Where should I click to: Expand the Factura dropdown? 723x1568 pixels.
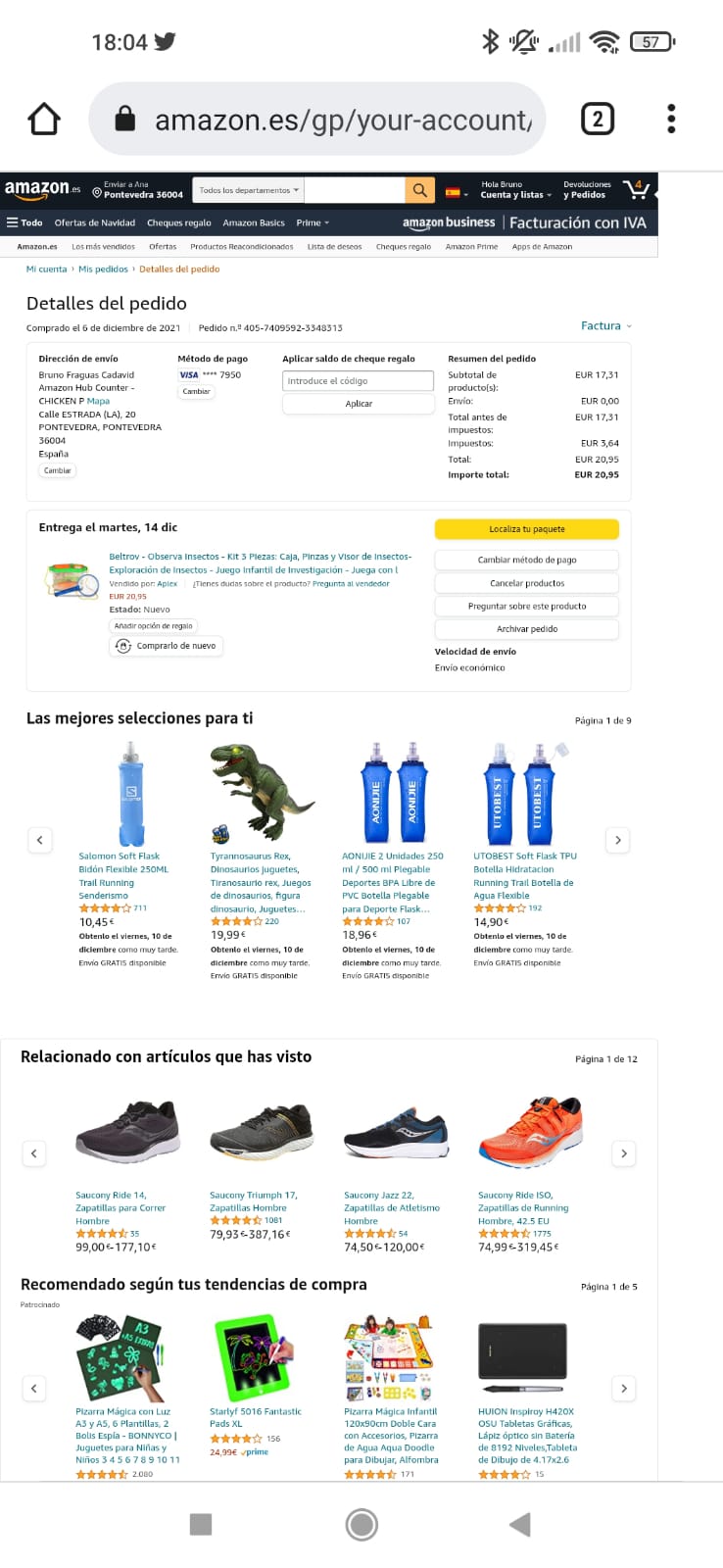tap(606, 326)
